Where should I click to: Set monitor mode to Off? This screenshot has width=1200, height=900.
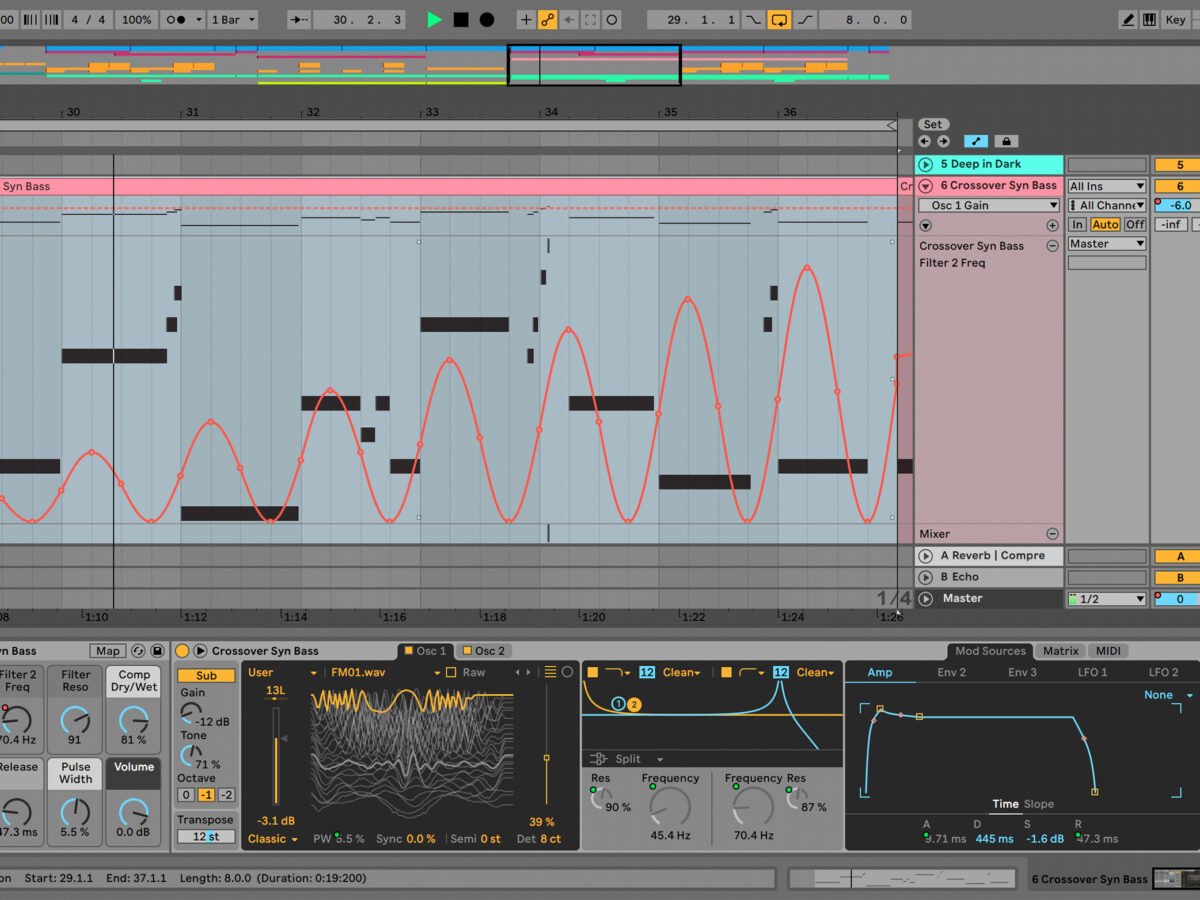[1135, 225]
